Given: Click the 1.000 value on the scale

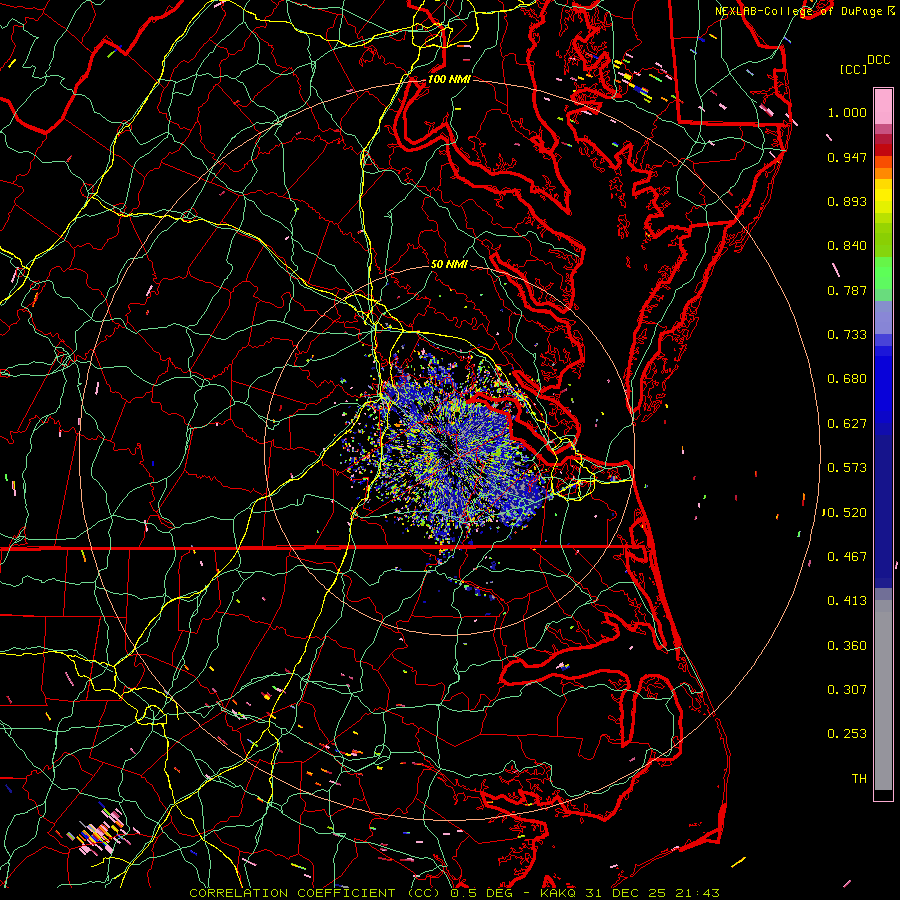Looking at the screenshot, I should [847, 112].
